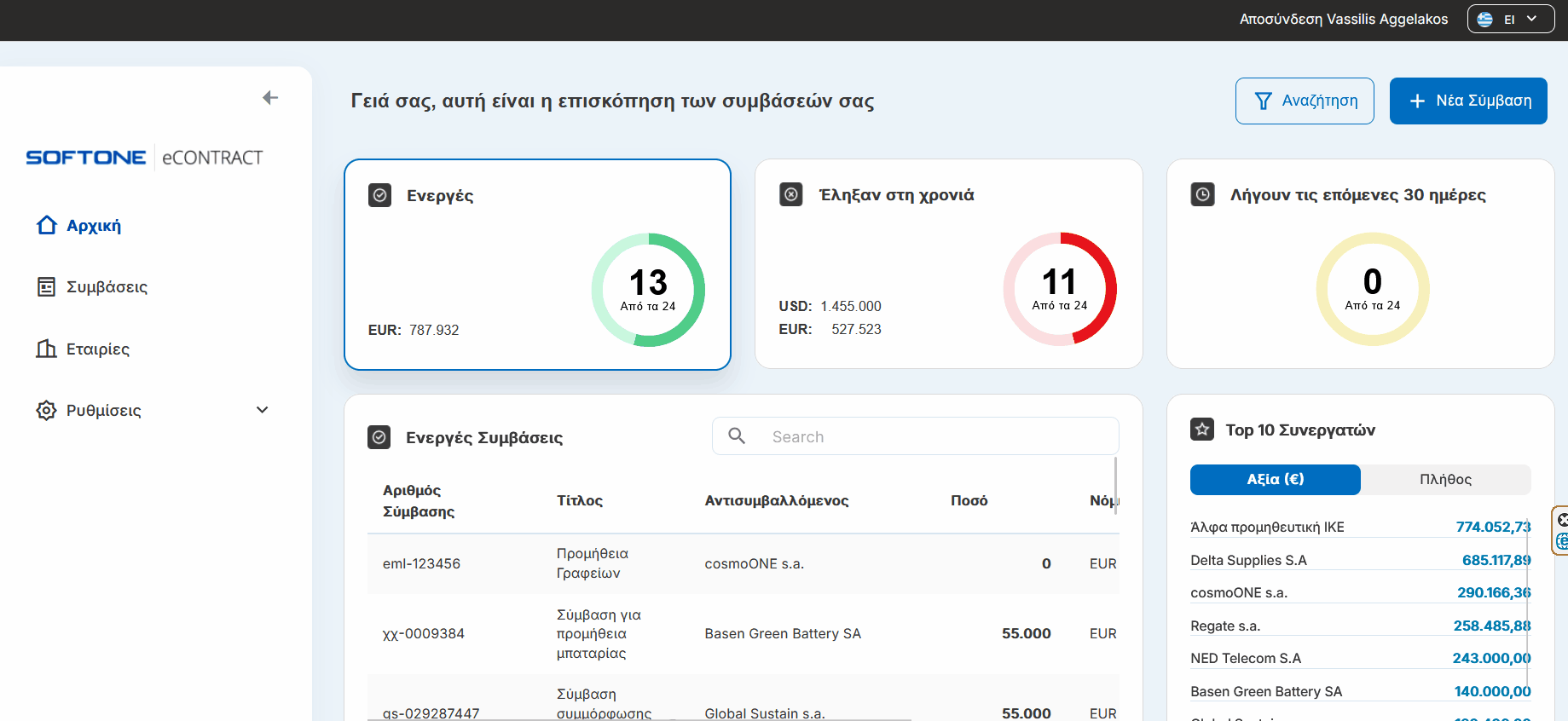This screenshot has height=721, width=1568.
Task: Click the home icon beside Αρχική
Action: click(47, 225)
